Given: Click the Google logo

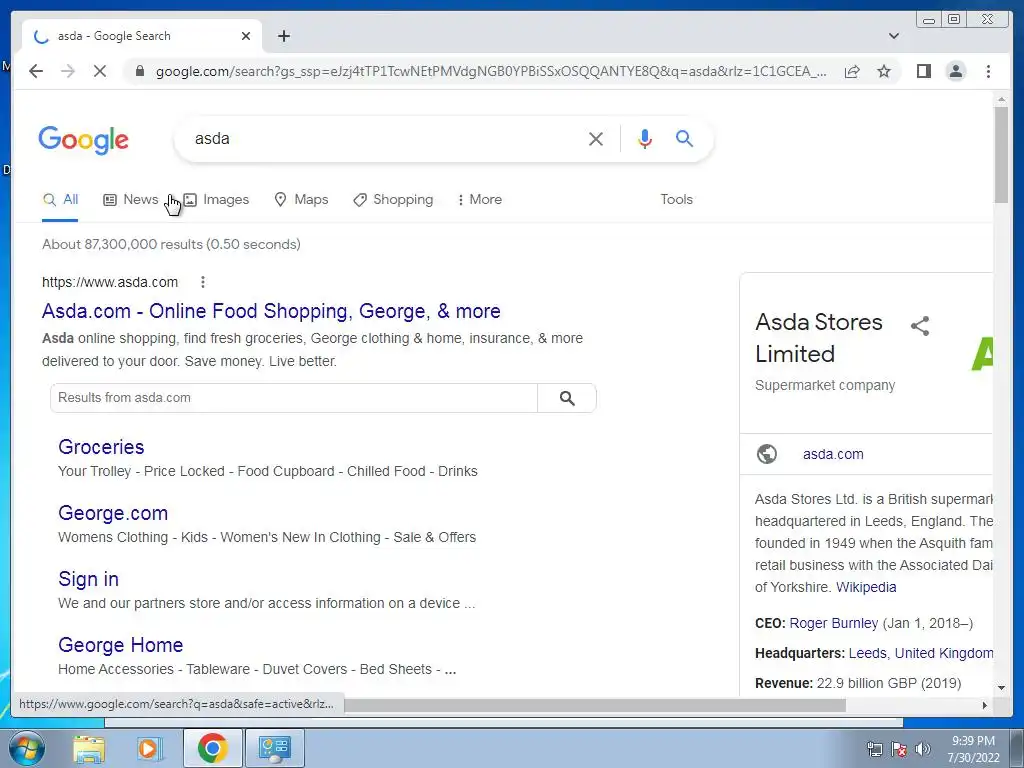Looking at the screenshot, I should (x=84, y=140).
